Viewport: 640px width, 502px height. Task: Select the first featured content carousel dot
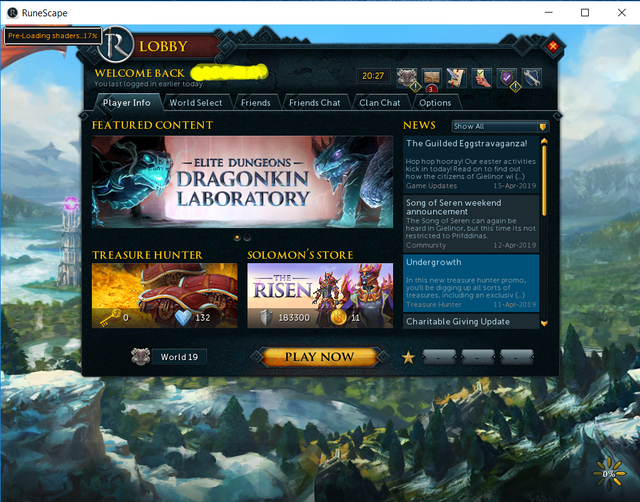(x=237, y=237)
